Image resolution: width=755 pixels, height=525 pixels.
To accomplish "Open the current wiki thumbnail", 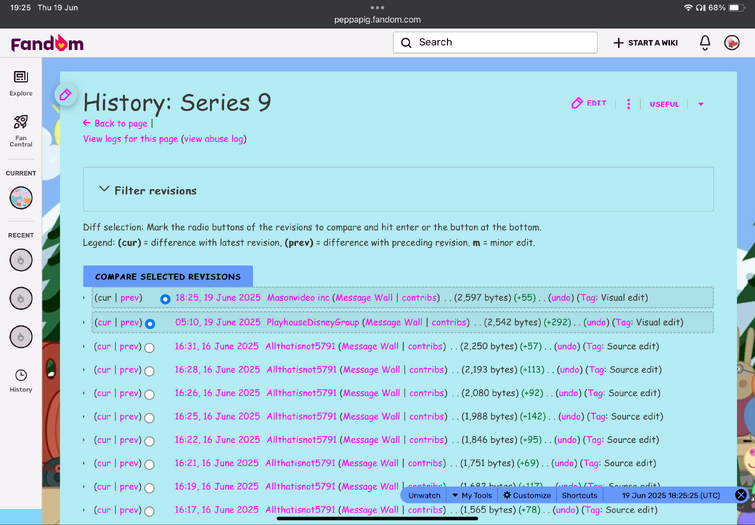I will click(21, 197).
